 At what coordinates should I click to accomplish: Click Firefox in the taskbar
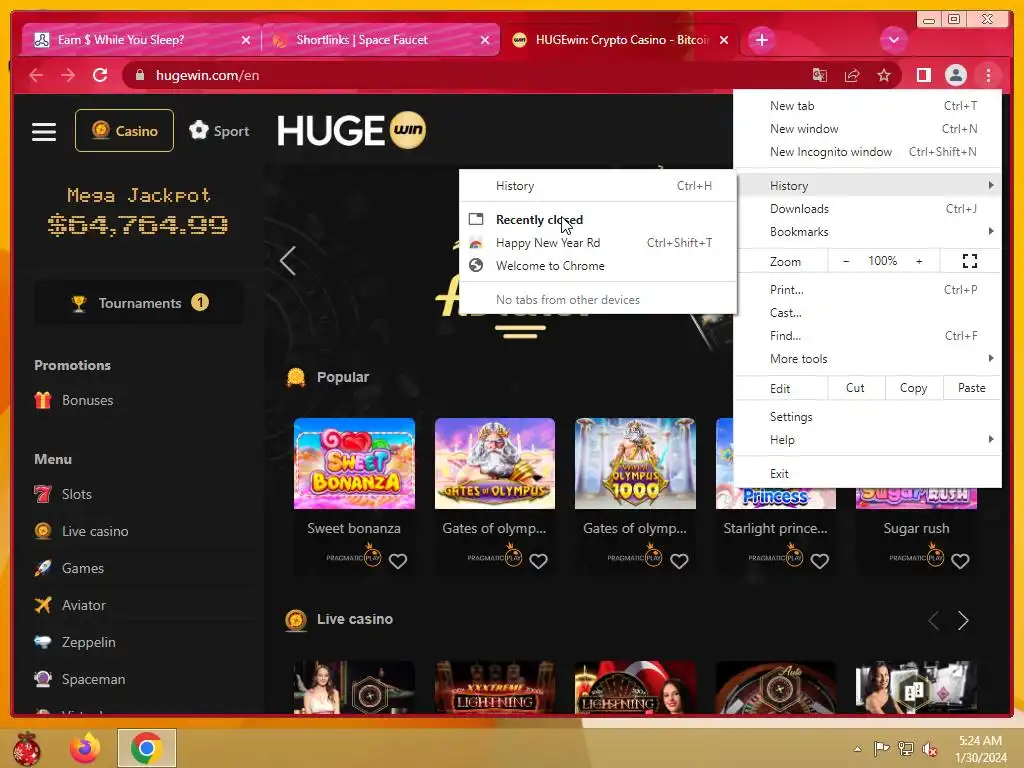85,748
